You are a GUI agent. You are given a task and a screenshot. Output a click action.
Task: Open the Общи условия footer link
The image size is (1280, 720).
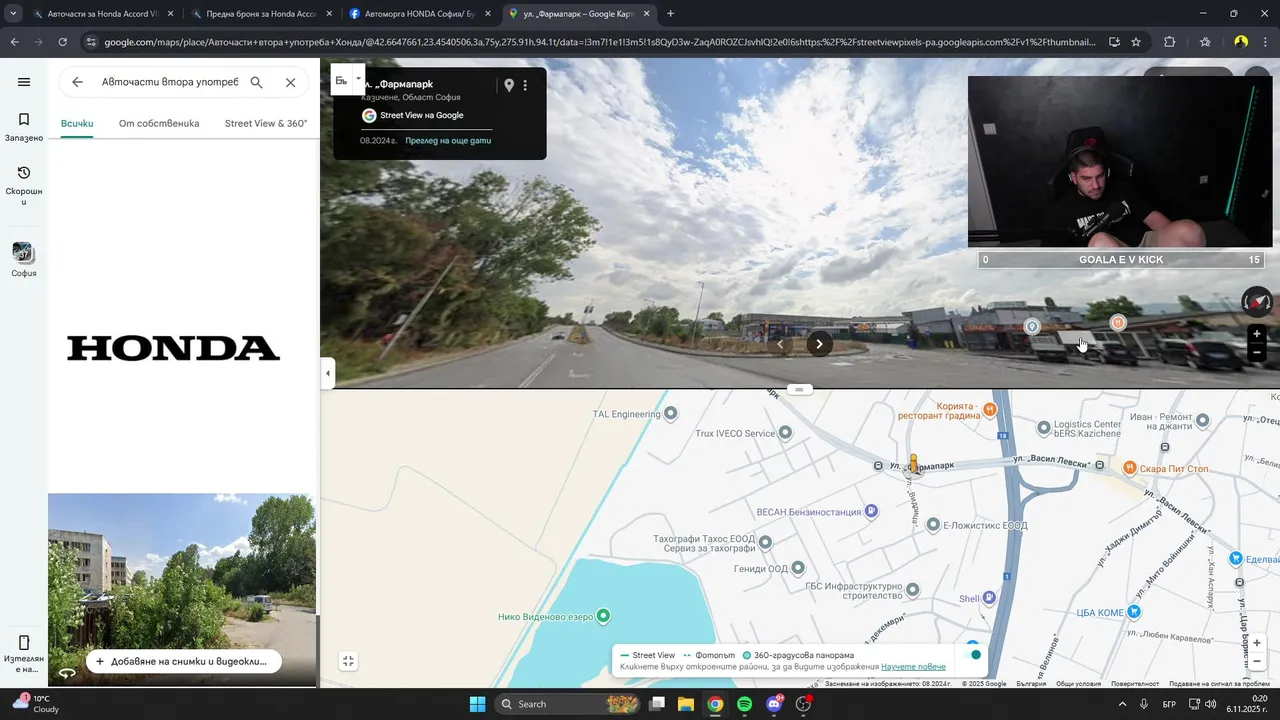click(1078, 684)
